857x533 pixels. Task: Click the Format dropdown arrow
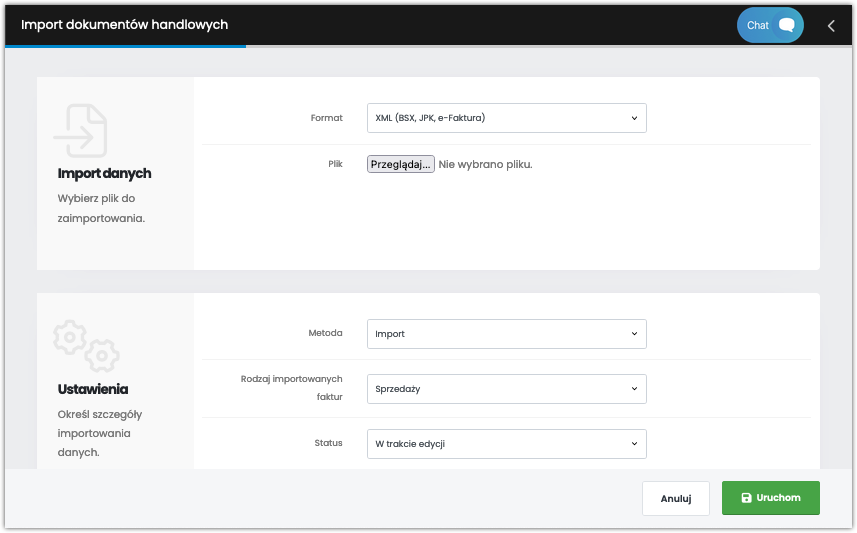click(x=635, y=118)
